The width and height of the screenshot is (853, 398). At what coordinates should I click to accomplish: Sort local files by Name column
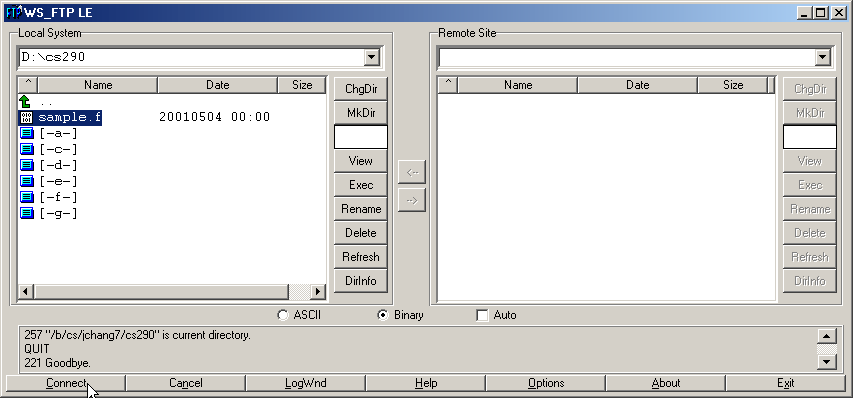(x=98, y=85)
